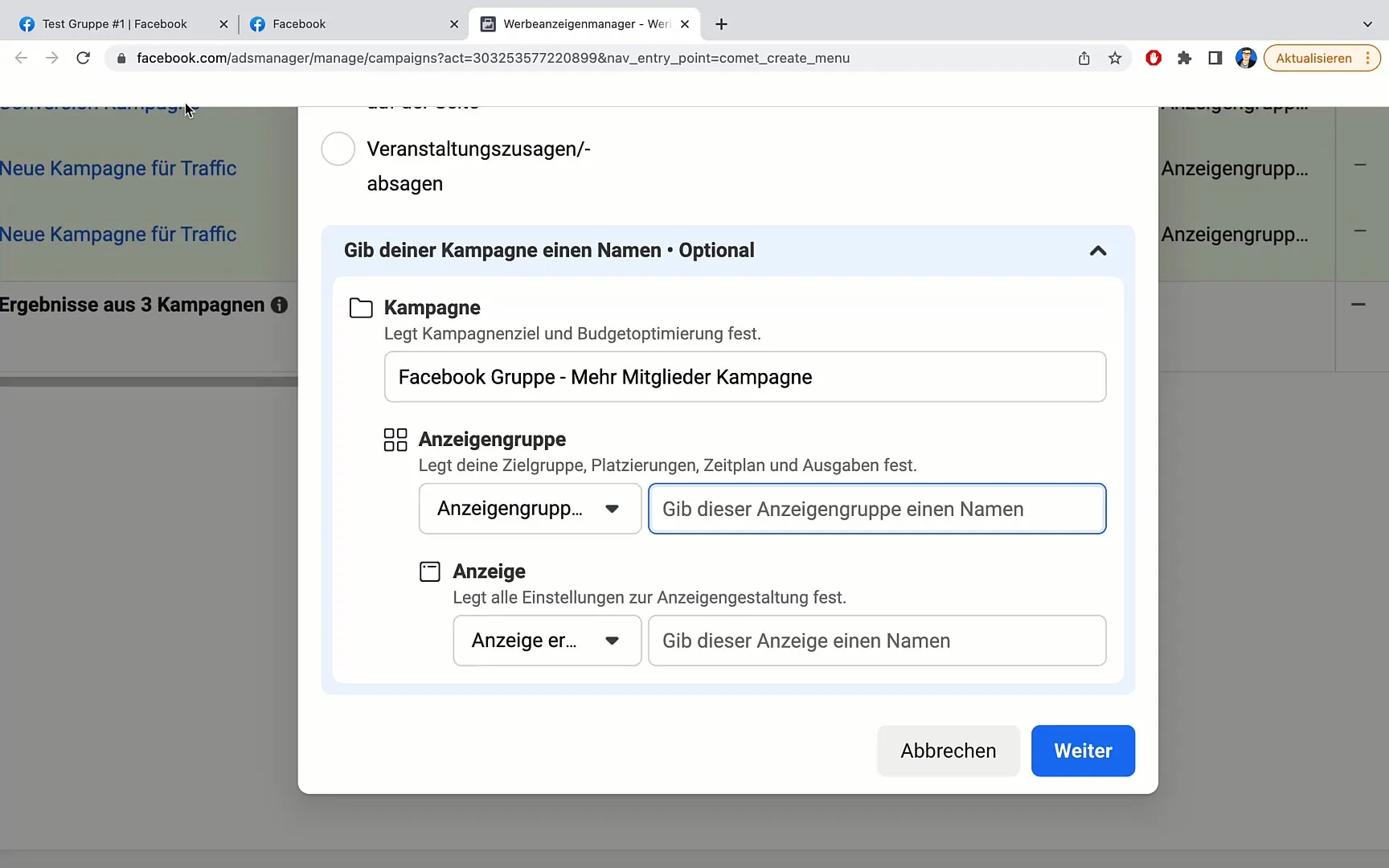1389x868 pixels.
Task: Open second Neue Kampagne für Traffic link
Action: point(118,234)
